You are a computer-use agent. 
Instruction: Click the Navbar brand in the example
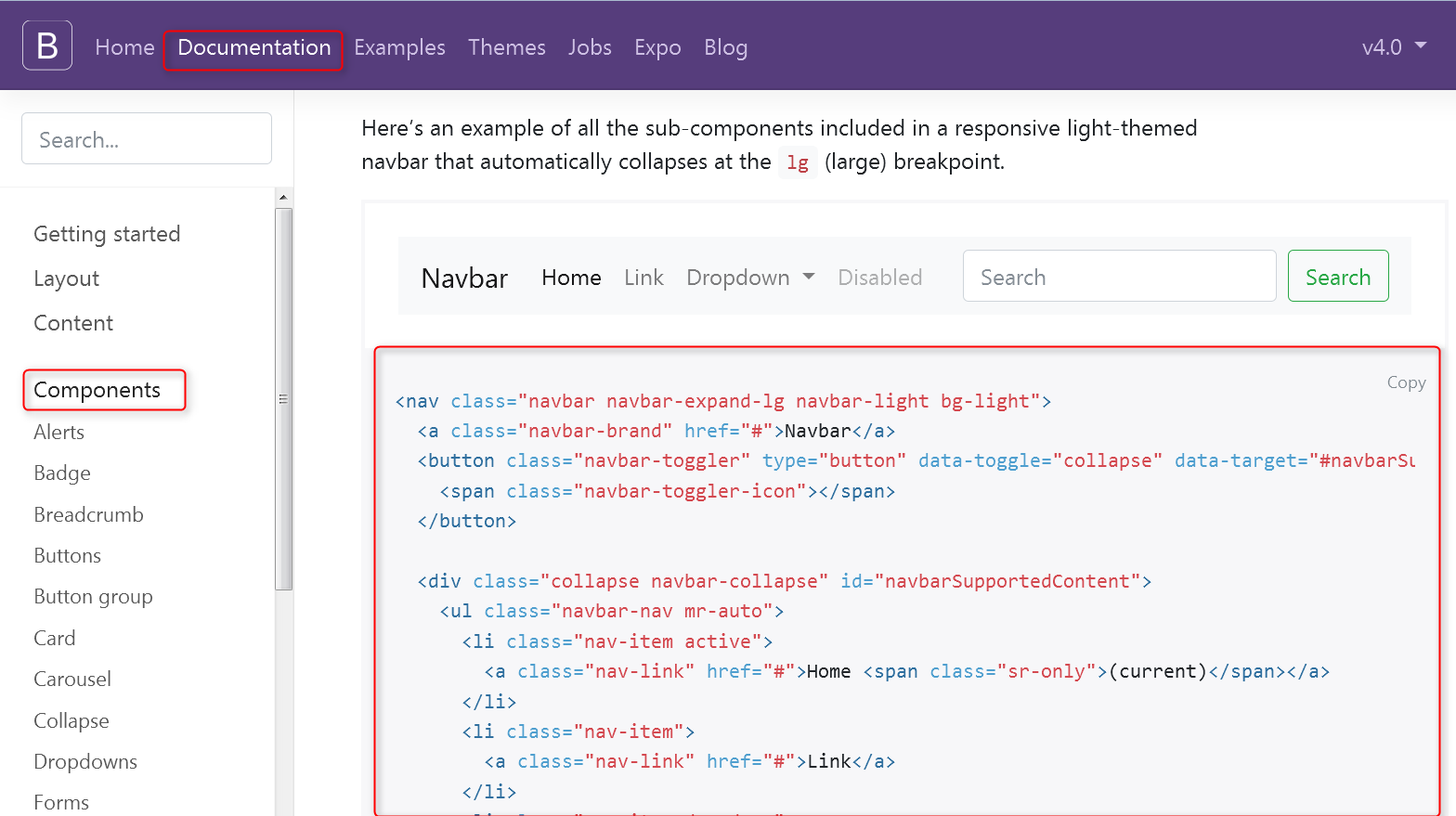464,278
